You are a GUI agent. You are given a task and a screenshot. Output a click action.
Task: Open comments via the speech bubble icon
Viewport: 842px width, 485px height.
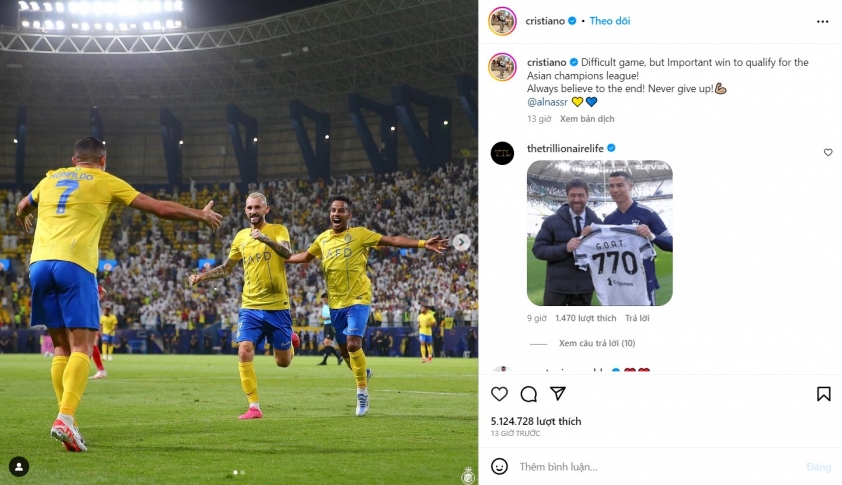pyautogui.click(x=528, y=394)
